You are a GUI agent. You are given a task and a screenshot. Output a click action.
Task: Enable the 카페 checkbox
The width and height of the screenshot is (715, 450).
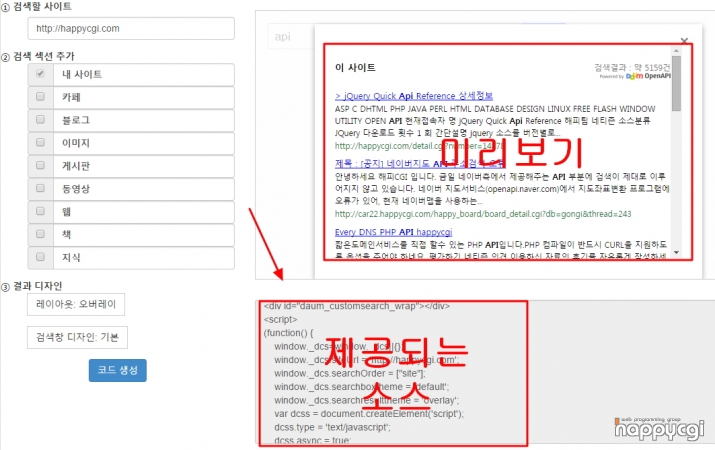click(40, 96)
